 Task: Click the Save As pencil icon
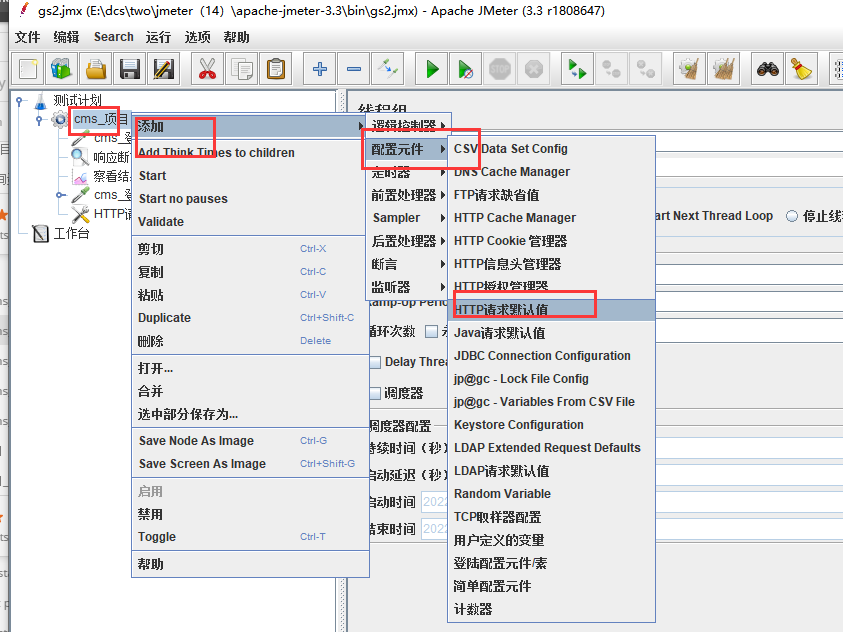(163, 69)
